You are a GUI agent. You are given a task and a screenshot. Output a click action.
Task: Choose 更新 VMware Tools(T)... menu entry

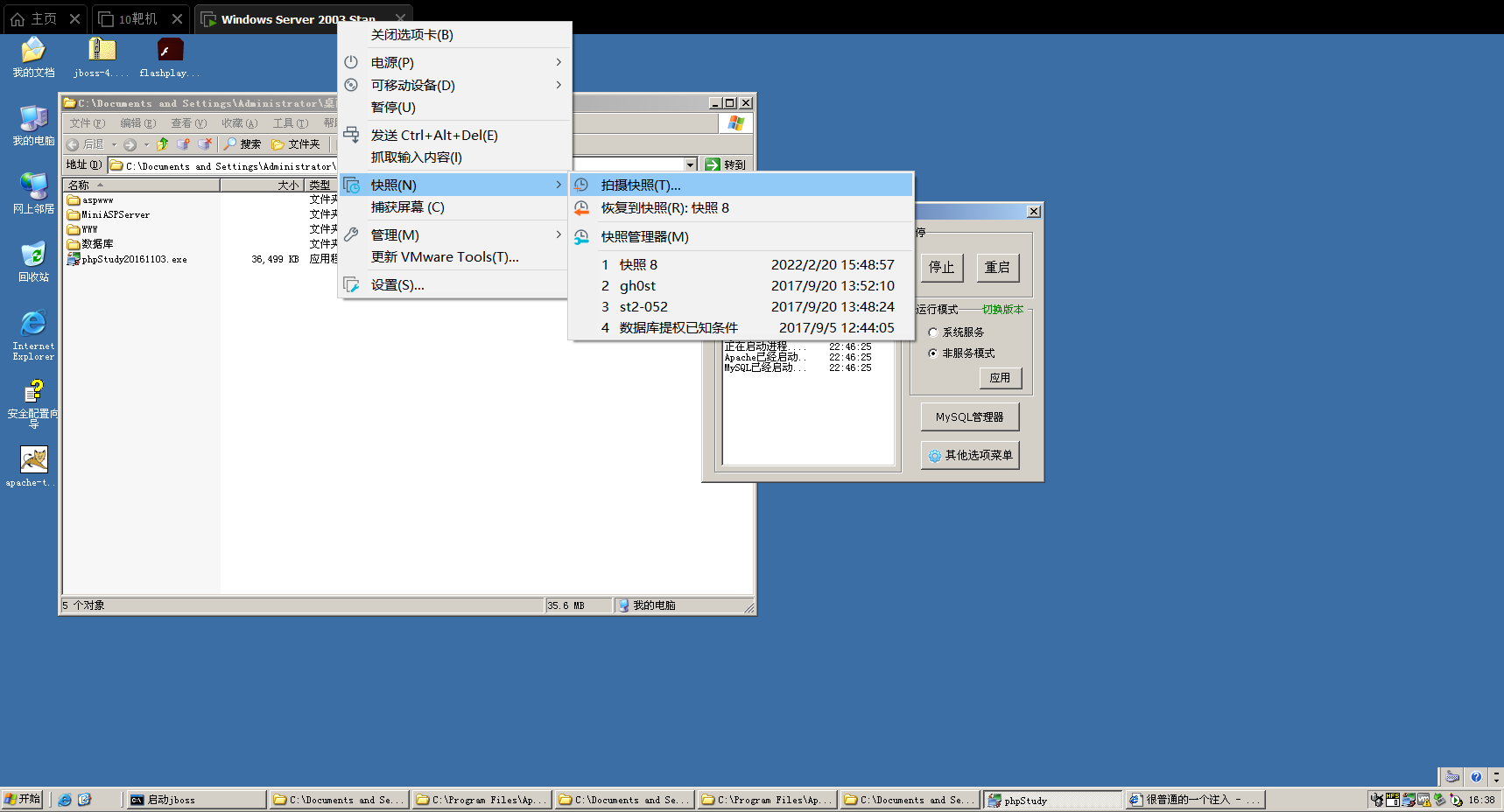click(x=454, y=257)
